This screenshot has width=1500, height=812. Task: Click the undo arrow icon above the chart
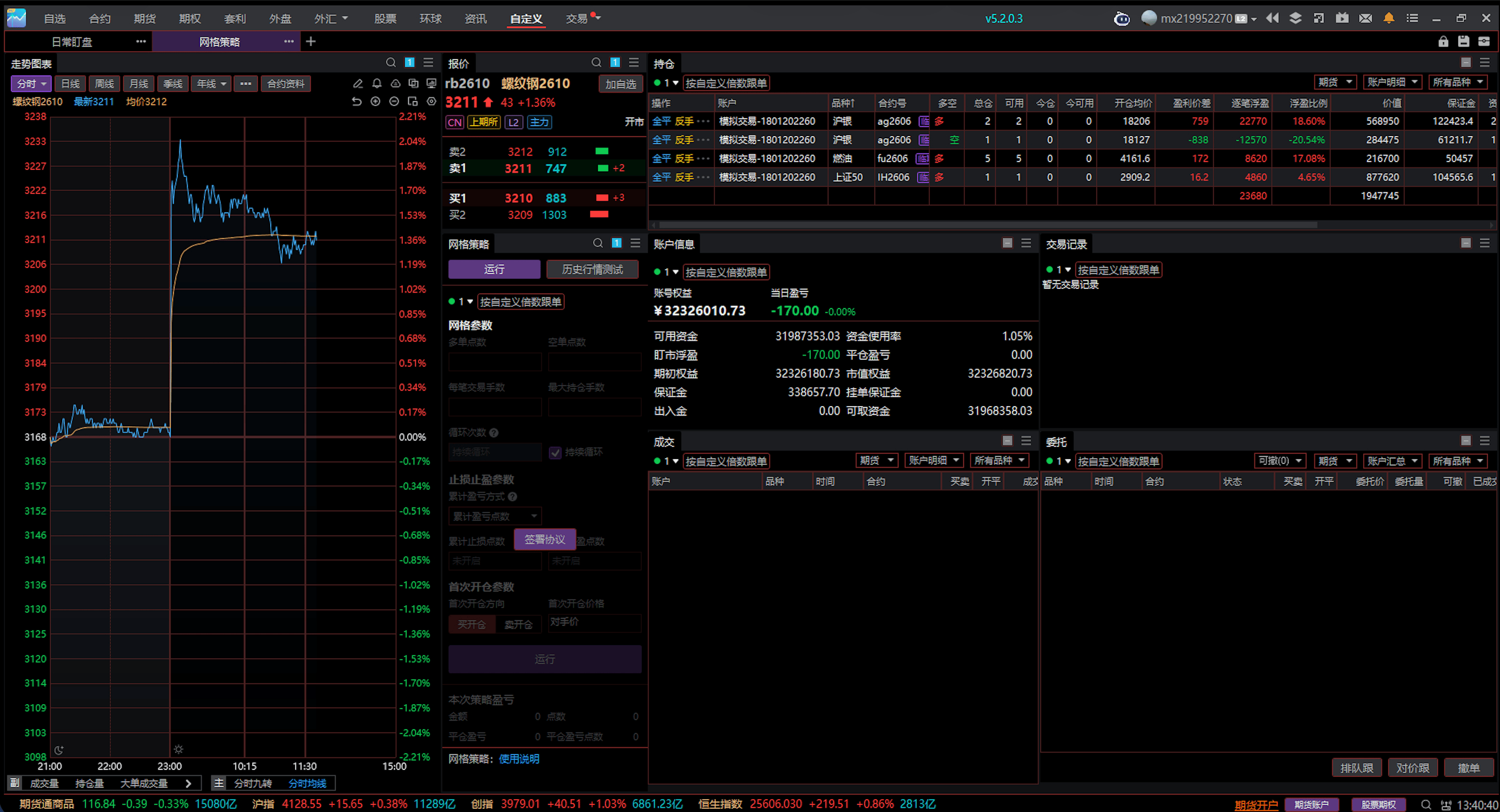(x=356, y=102)
